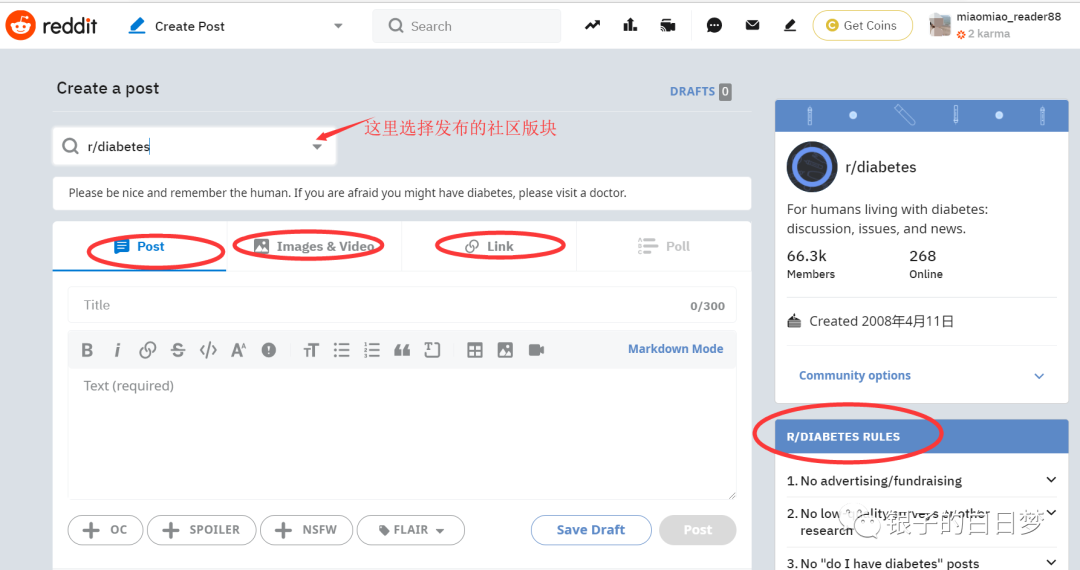This screenshot has width=1080, height=570.
Task: Insert a video in the editor
Action: click(537, 350)
